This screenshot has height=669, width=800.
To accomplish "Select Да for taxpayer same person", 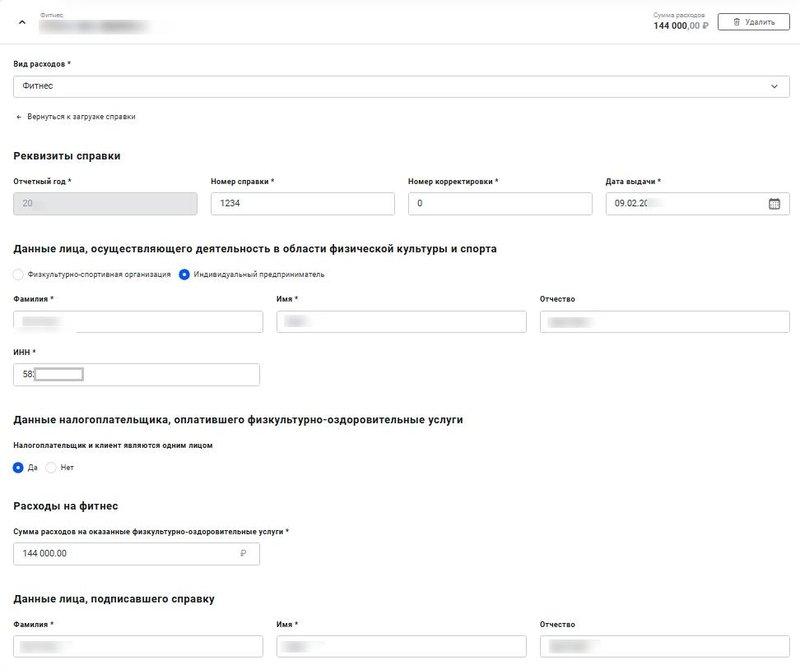I will (x=18, y=467).
